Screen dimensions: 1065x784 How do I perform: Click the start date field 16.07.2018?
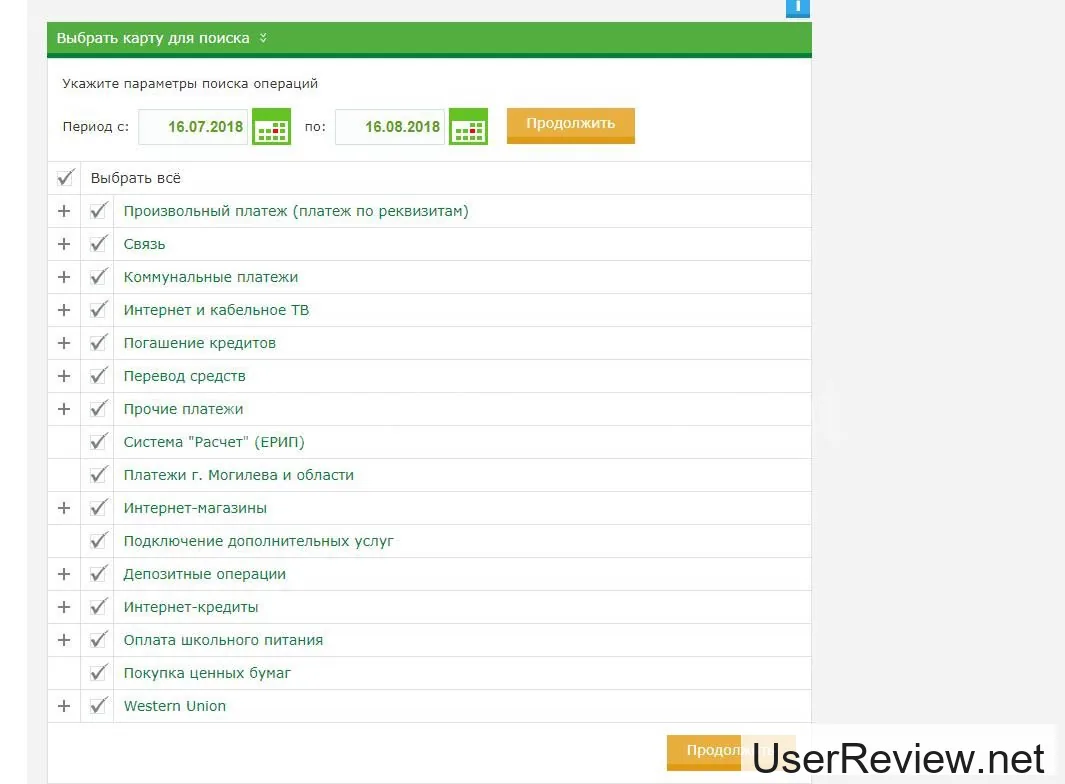[x=194, y=127]
